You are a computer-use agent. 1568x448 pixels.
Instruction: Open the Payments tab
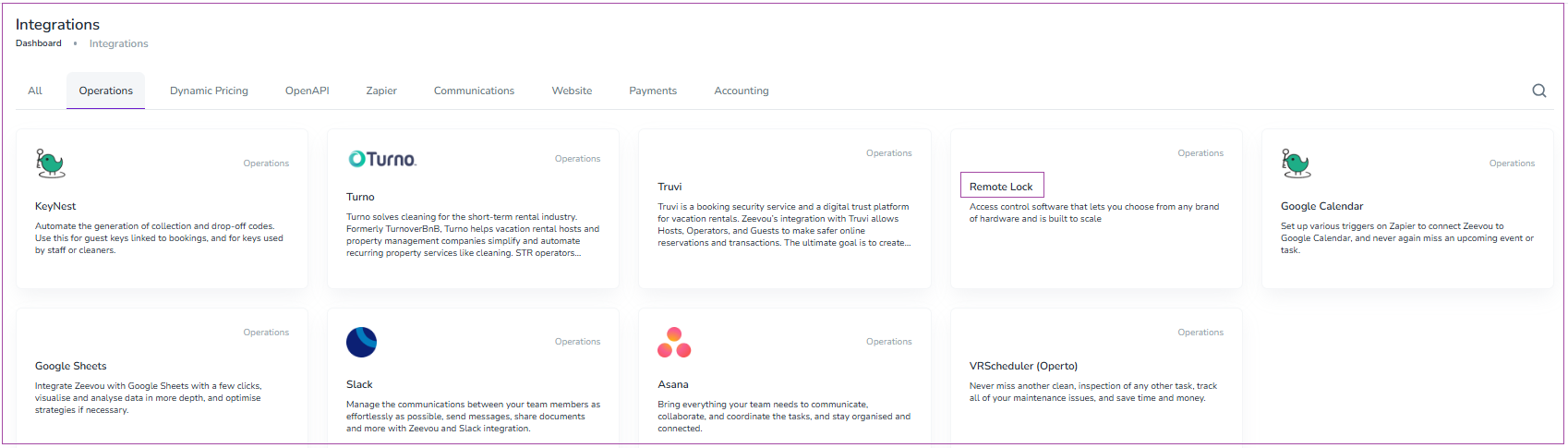coord(653,91)
